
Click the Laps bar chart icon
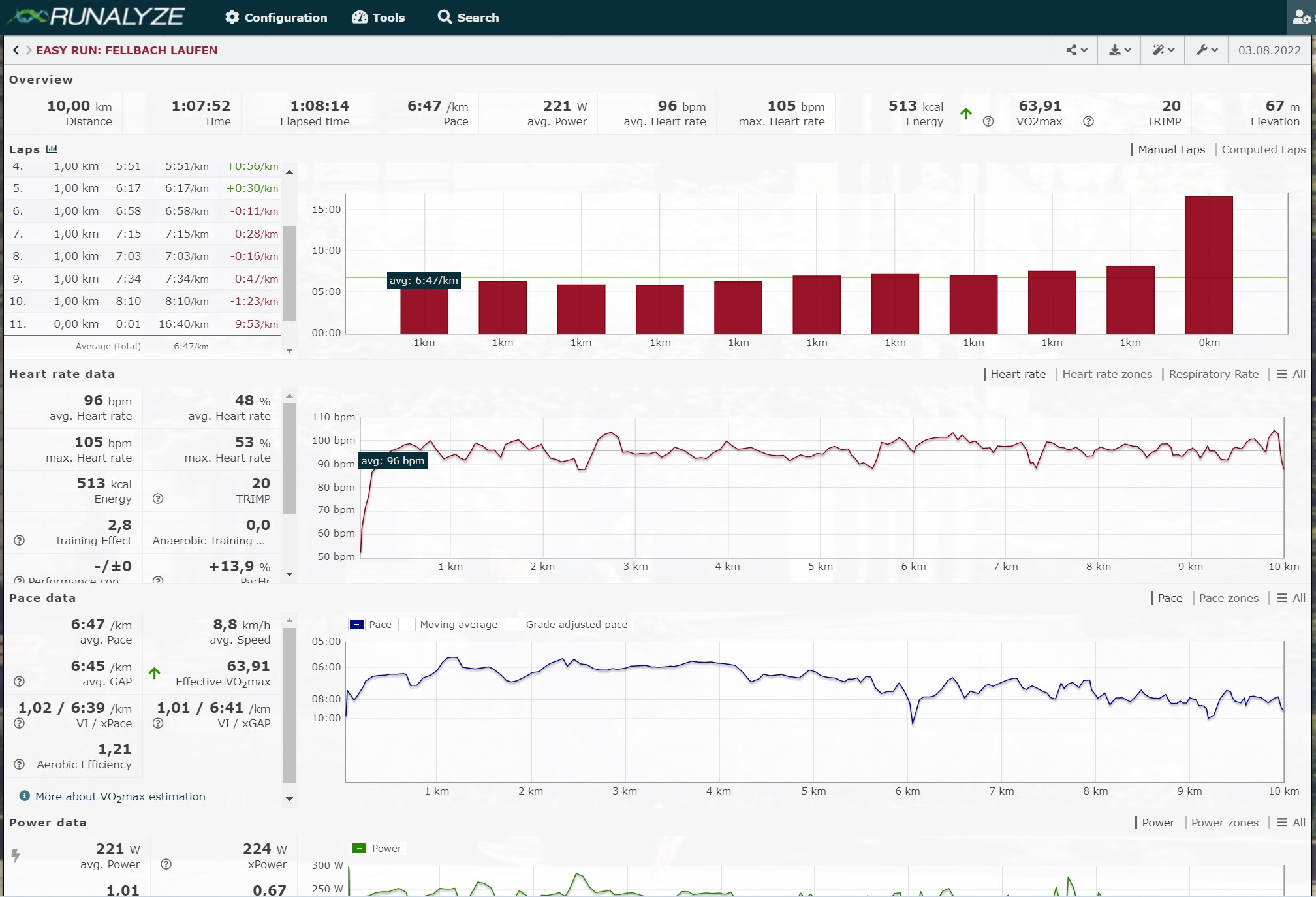point(52,149)
